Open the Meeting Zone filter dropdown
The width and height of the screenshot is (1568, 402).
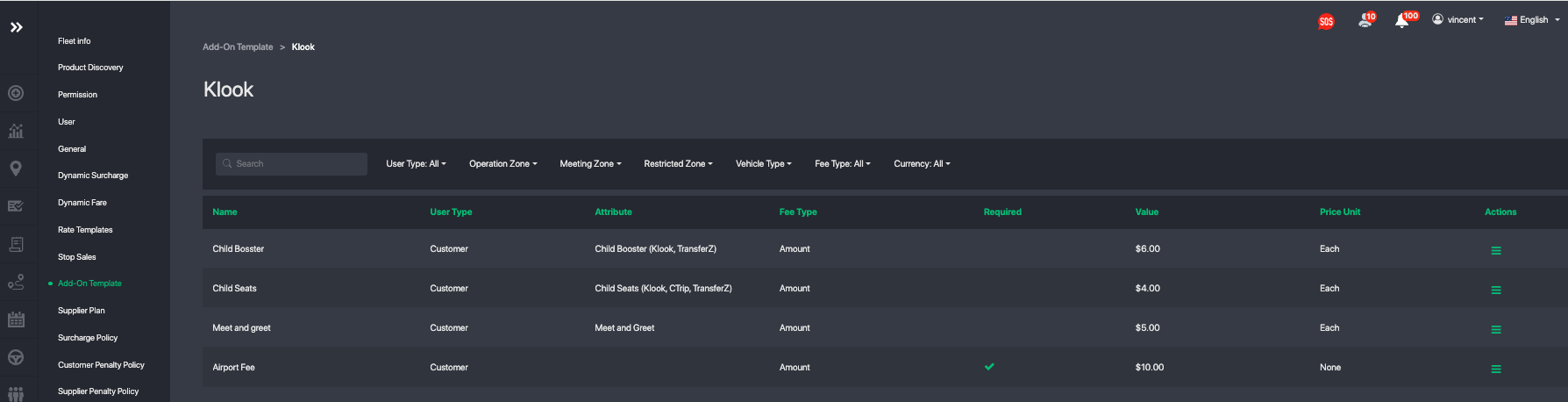[x=590, y=163]
